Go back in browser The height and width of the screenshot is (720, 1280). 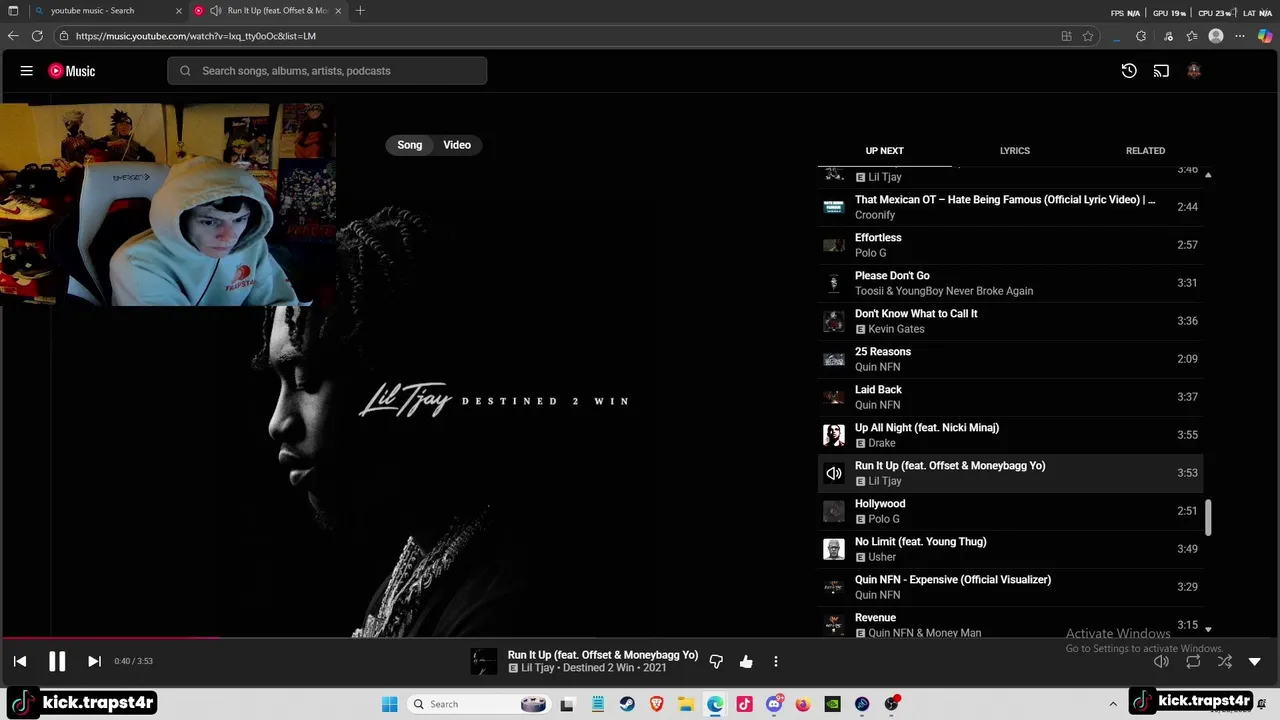click(13, 36)
